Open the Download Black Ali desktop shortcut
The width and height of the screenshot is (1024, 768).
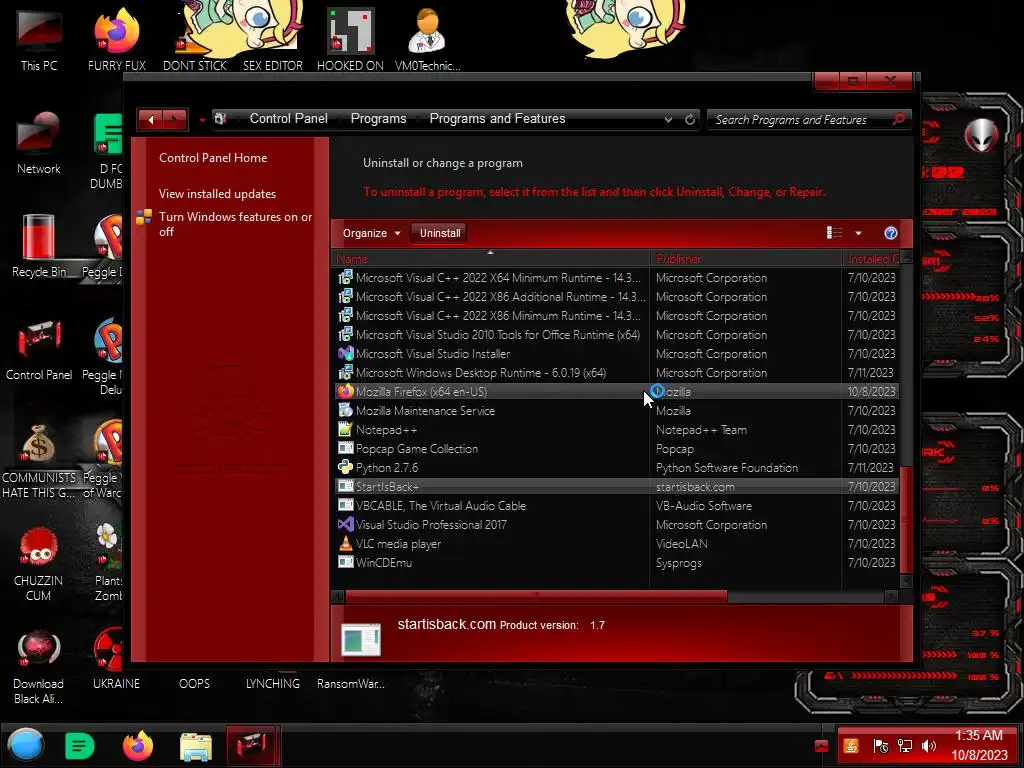(x=39, y=667)
